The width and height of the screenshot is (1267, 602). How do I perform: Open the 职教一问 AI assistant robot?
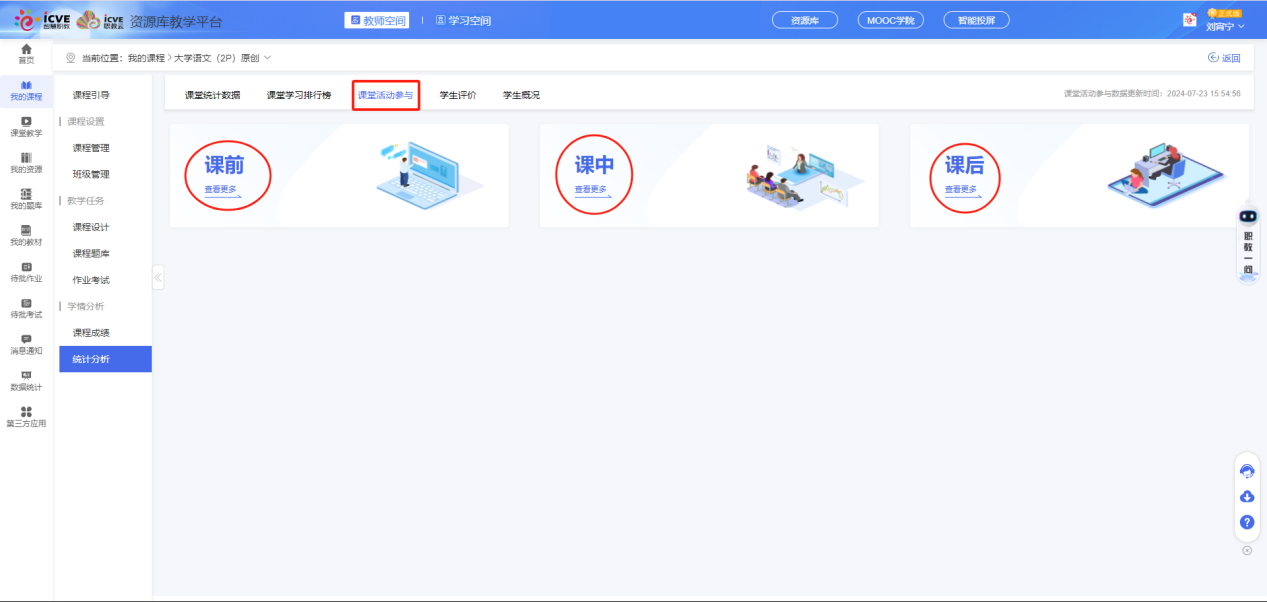[1246, 214]
